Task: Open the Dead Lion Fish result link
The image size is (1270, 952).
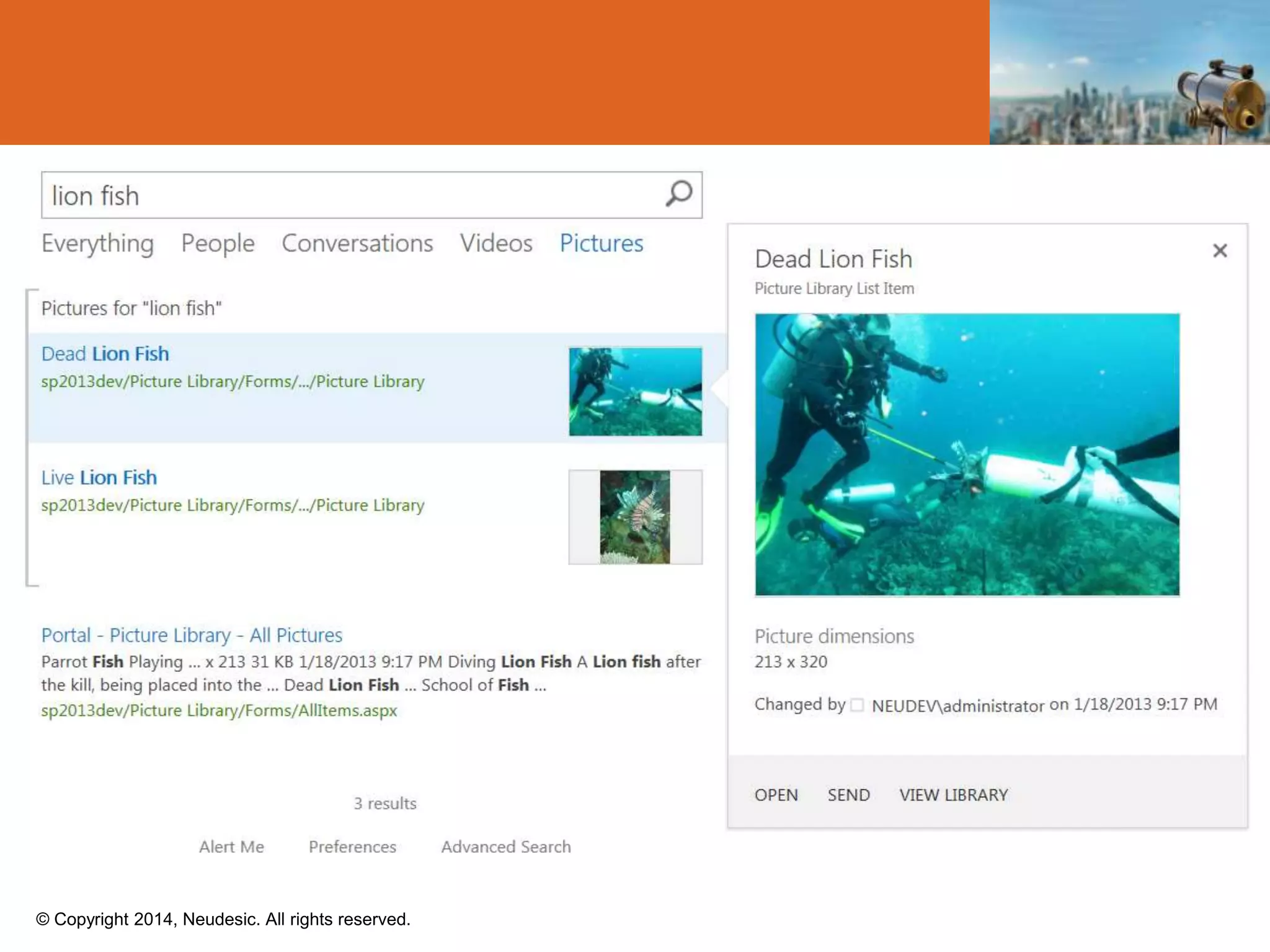Action: pos(105,354)
